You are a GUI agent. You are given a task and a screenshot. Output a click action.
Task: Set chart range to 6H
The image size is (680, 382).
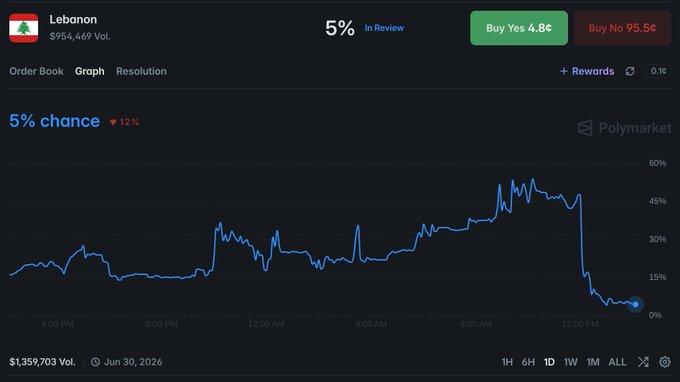tap(528, 362)
